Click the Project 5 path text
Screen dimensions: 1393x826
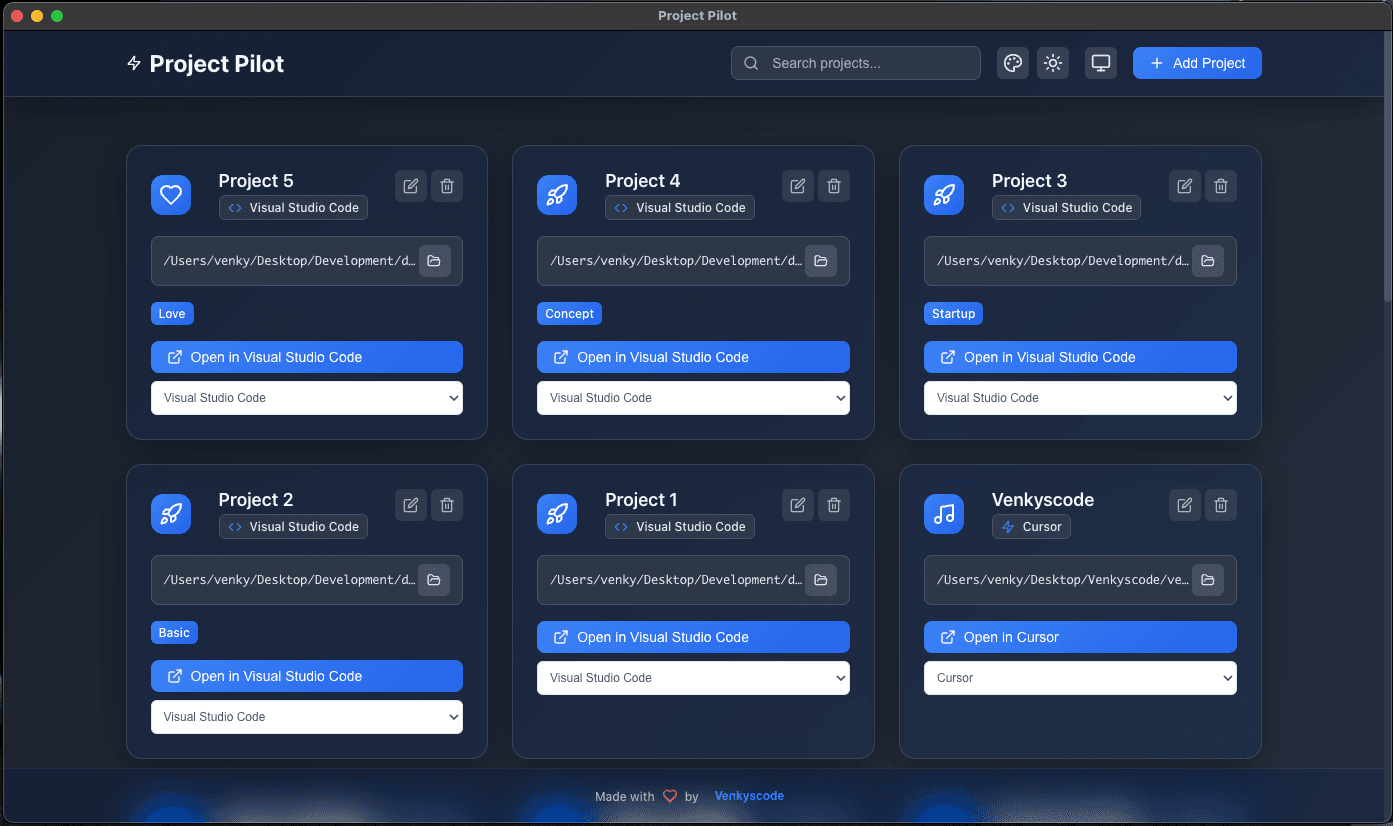point(289,261)
